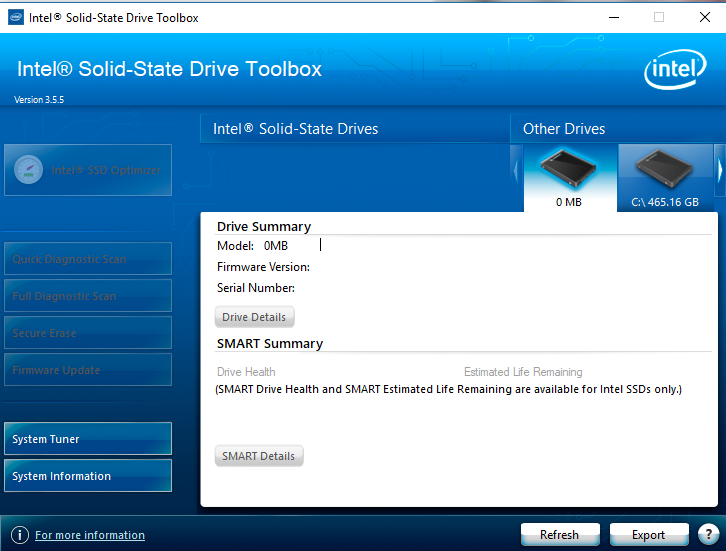Click the SSD Optimizer gauge icon

click(28, 169)
